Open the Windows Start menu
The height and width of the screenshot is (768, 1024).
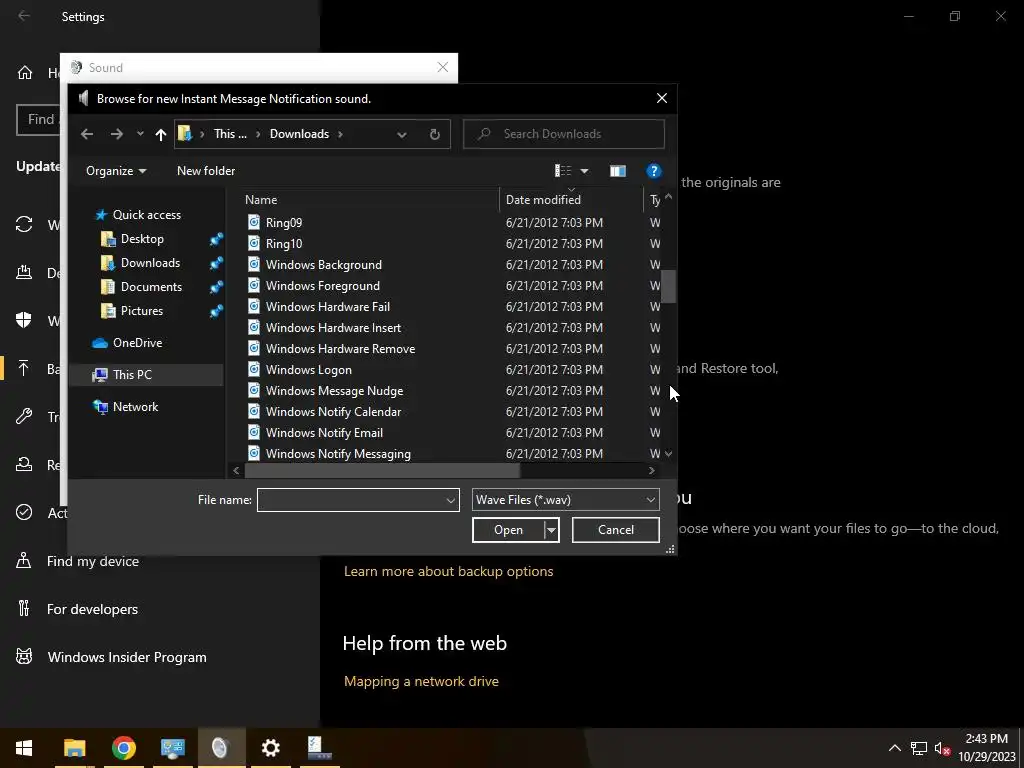(x=24, y=748)
